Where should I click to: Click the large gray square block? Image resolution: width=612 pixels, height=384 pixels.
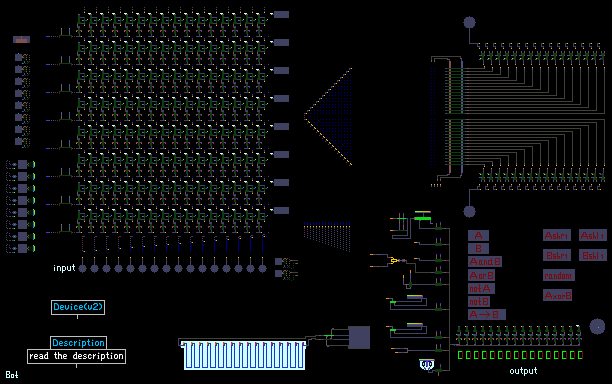(359, 337)
